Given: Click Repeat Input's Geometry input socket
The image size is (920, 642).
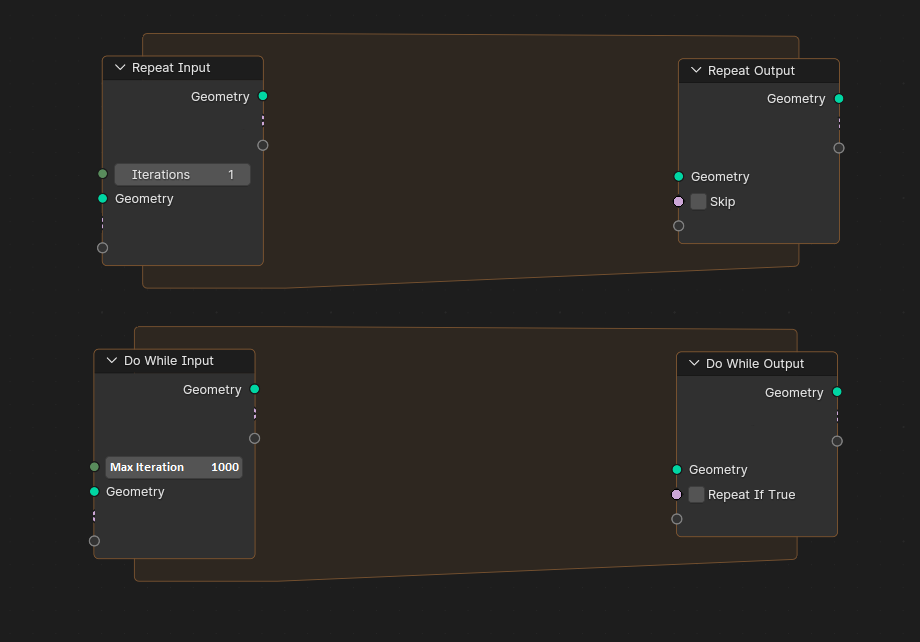Looking at the screenshot, I should 103,198.
